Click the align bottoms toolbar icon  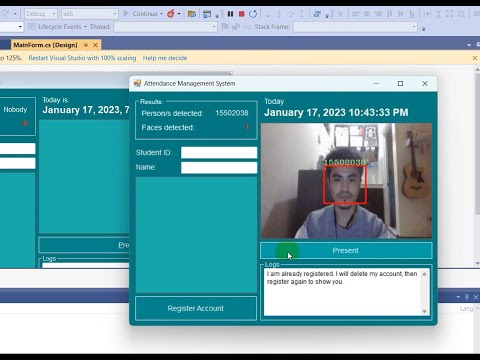click(412, 14)
